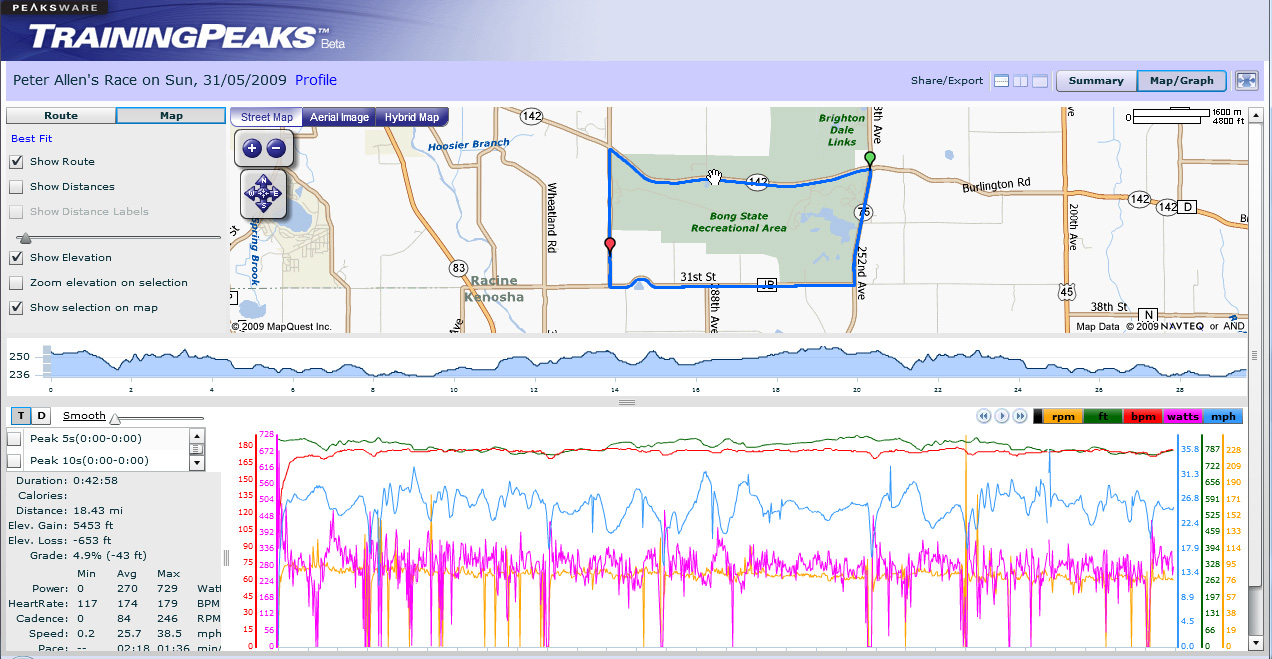Toggle the mph speed channel
Image resolution: width=1272 pixels, height=659 pixels.
click(x=1224, y=417)
